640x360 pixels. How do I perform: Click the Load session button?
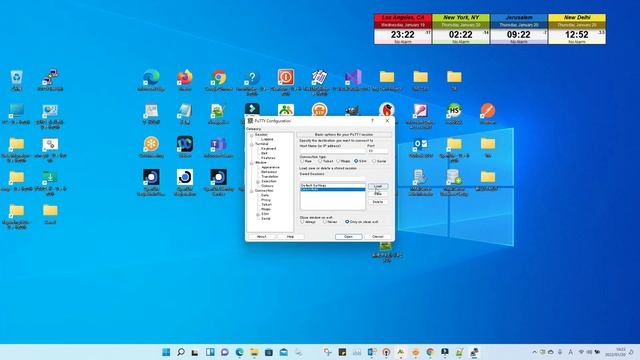coord(378,187)
